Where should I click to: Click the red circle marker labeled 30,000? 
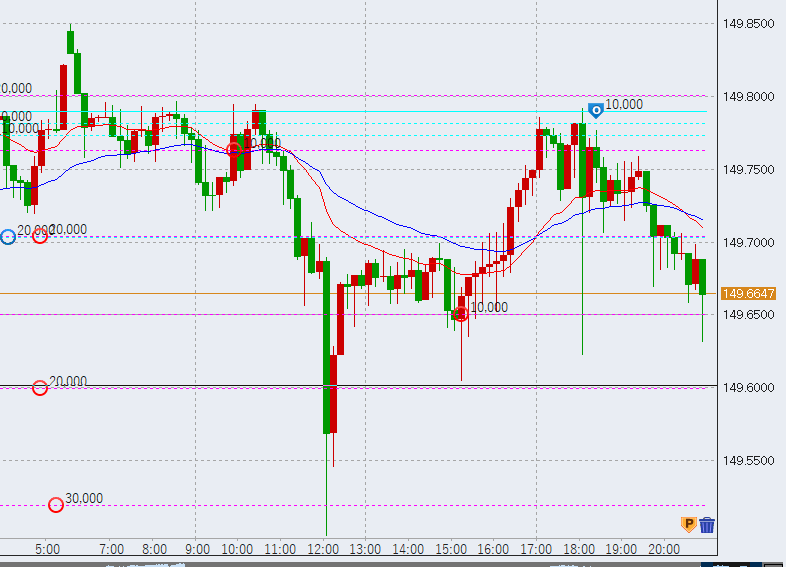(x=56, y=505)
